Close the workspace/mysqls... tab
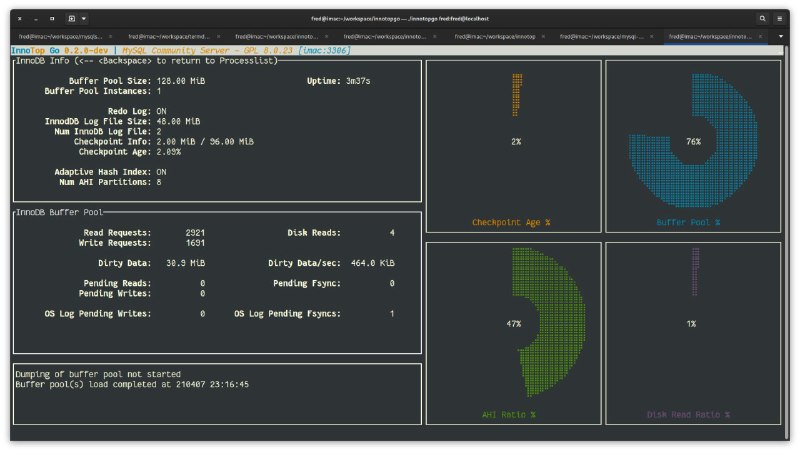The image size is (800, 452). click(x=110, y=36)
